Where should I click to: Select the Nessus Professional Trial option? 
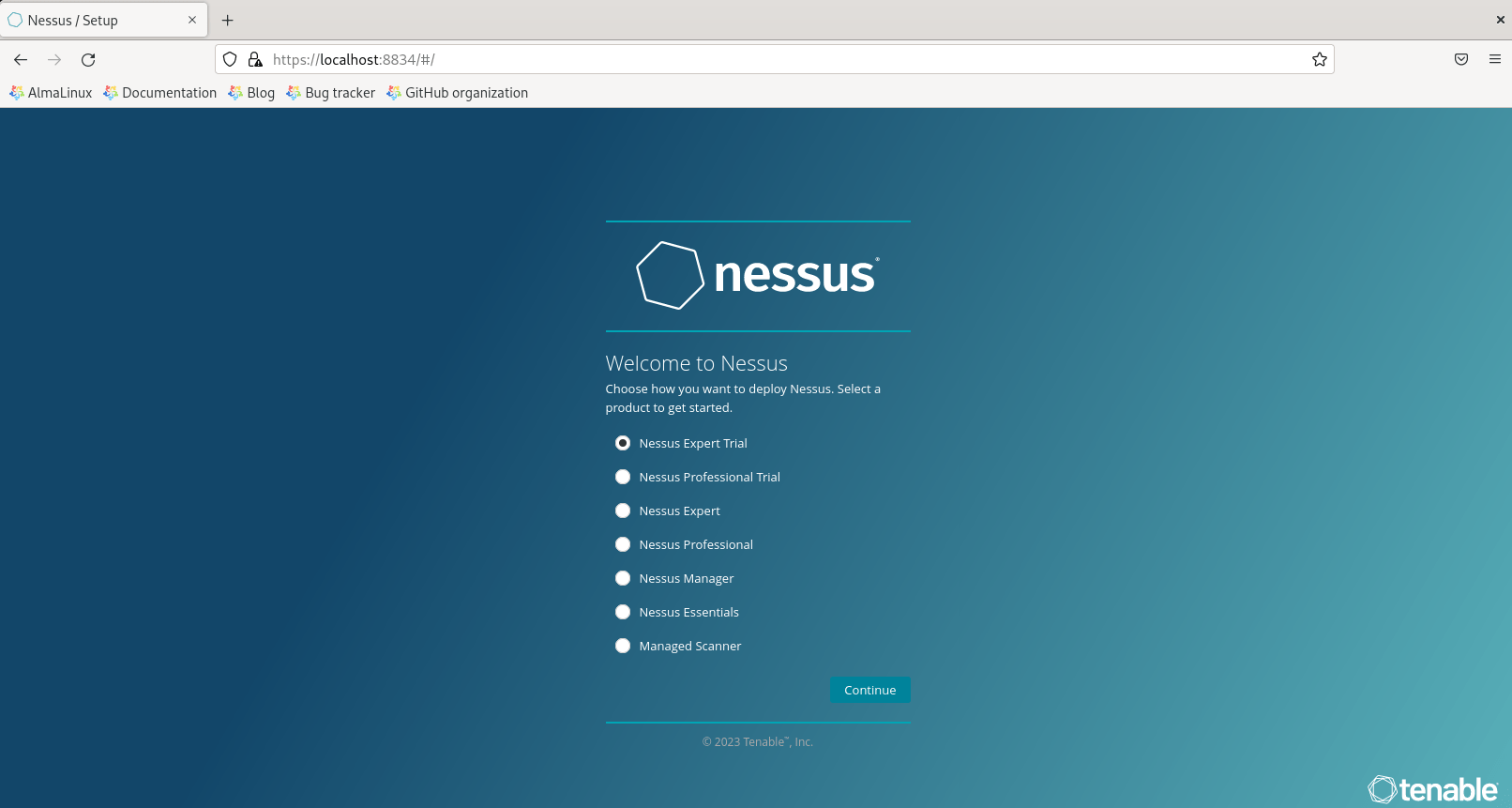(623, 477)
